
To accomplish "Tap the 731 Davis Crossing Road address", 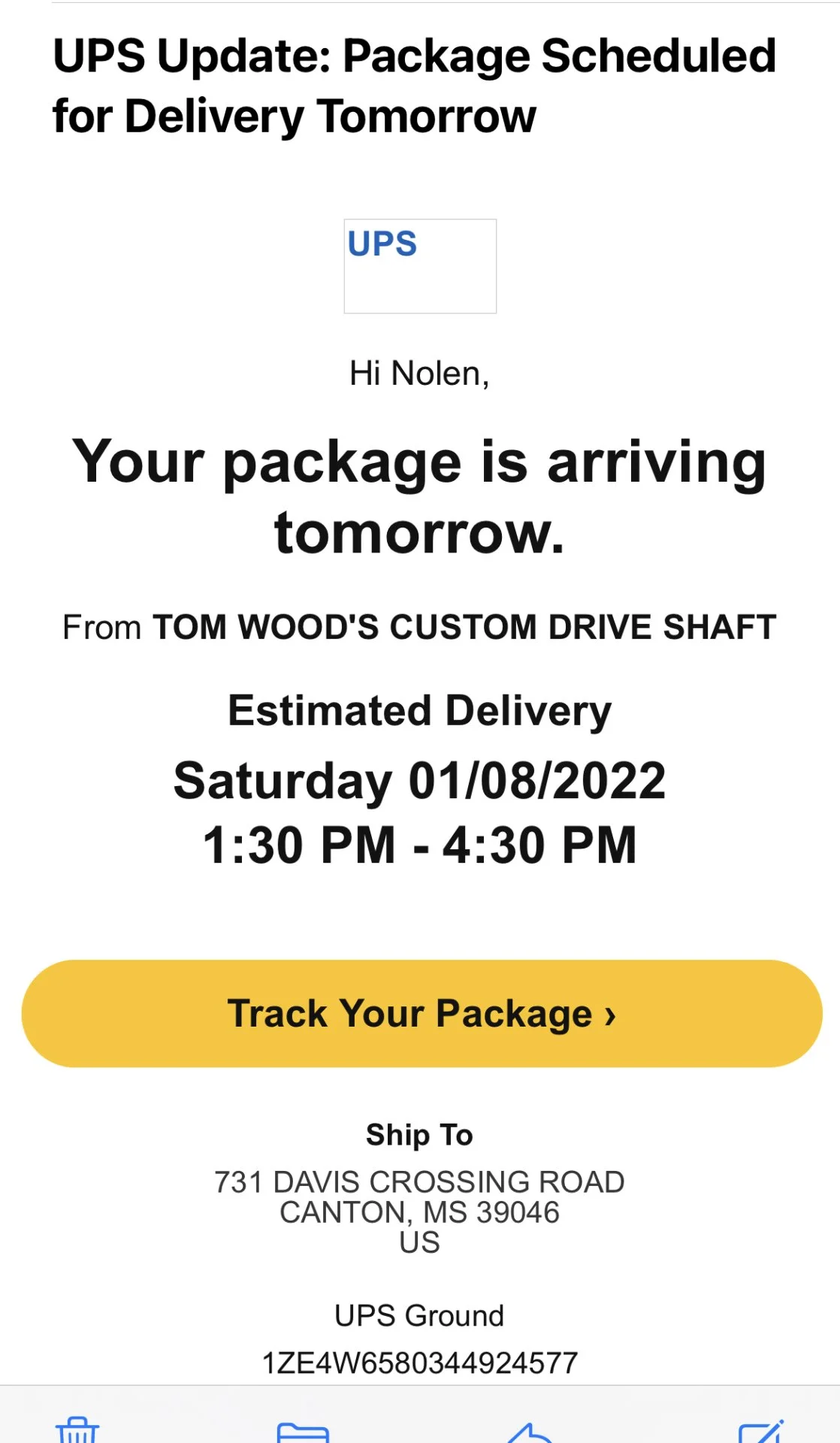I will coord(419,1181).
